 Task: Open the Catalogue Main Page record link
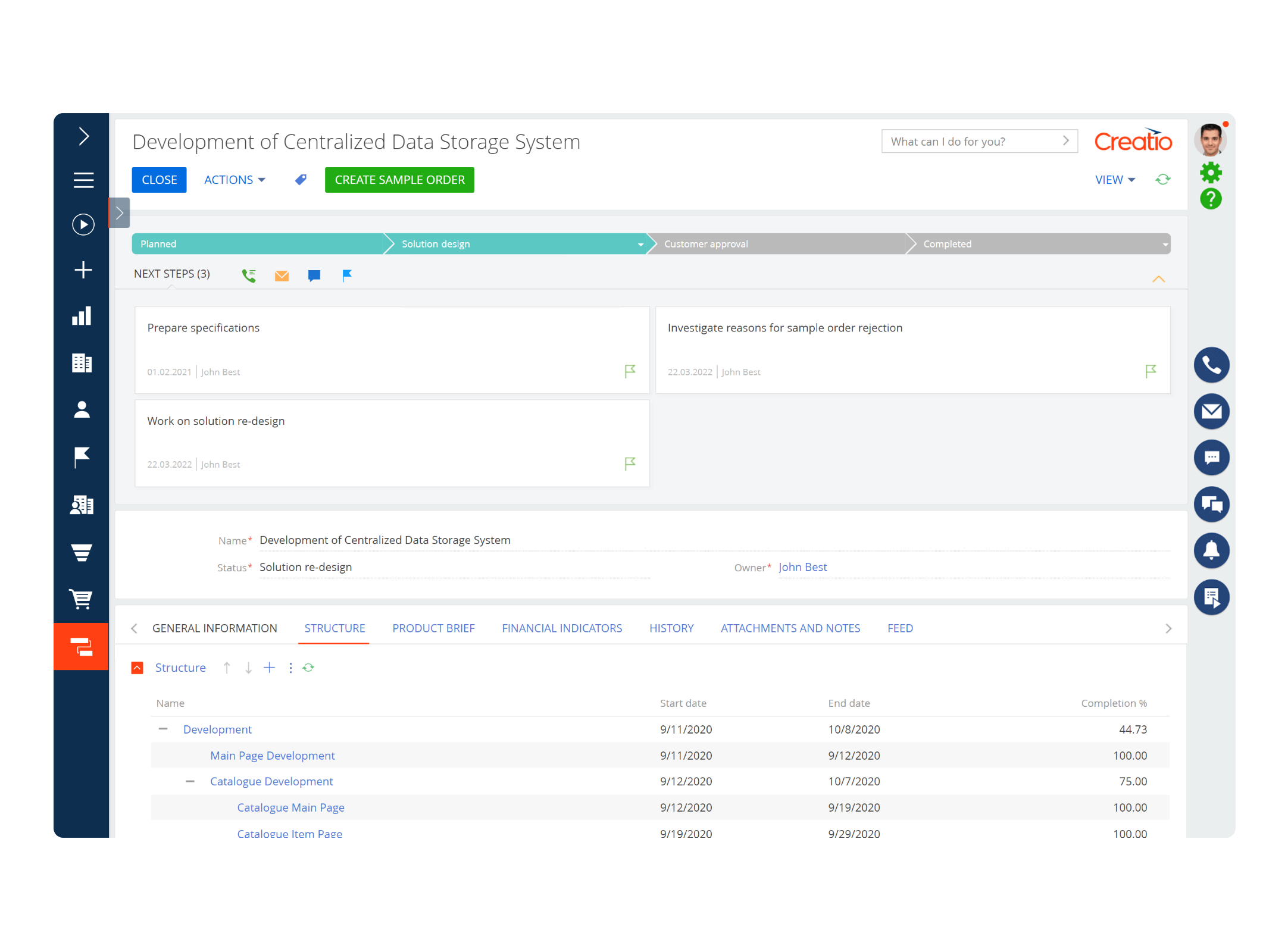(290, 807)
